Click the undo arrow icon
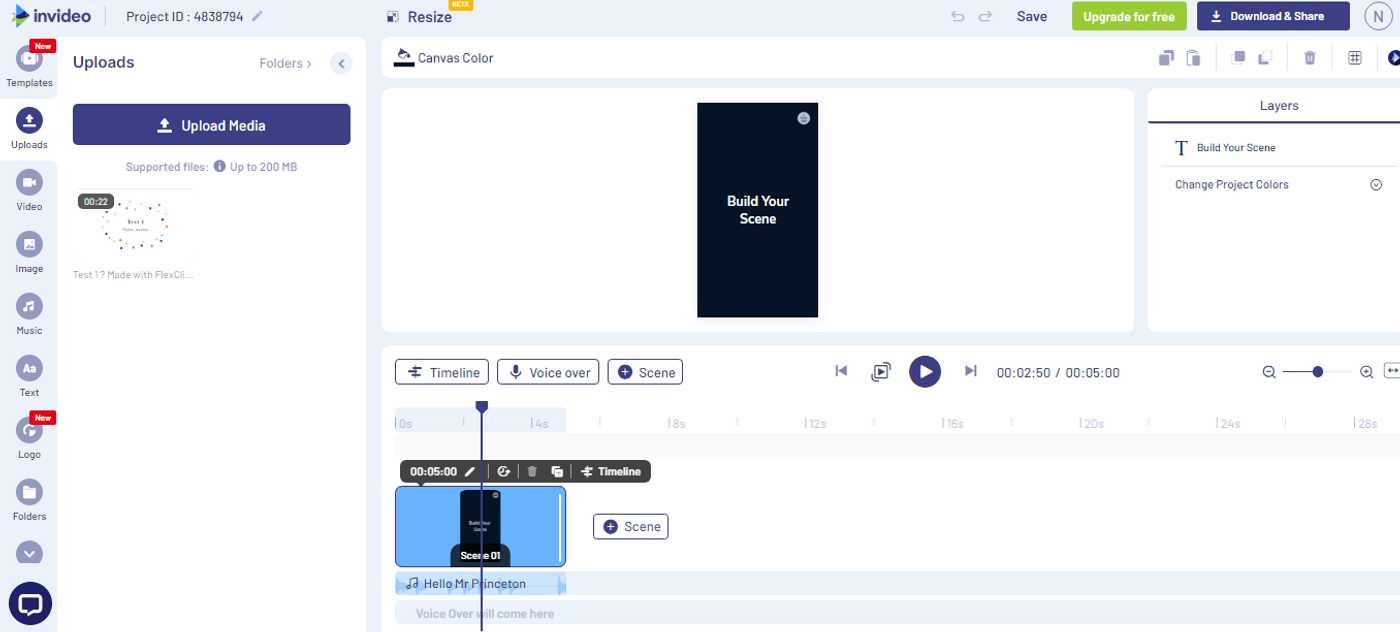Viewport: 1400px width, 632px height. tap(958, 16)
